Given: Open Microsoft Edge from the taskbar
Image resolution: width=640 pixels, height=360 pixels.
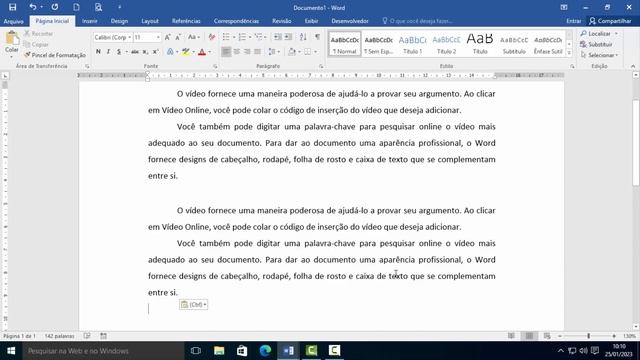Looking at the screenshot, I should tap(265, 351).
